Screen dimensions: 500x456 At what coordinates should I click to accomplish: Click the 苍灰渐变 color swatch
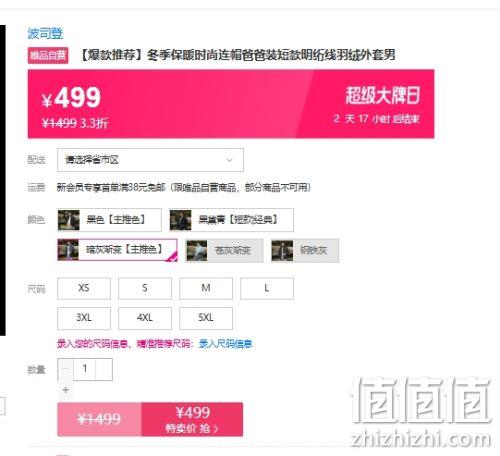tap(224, 250)
